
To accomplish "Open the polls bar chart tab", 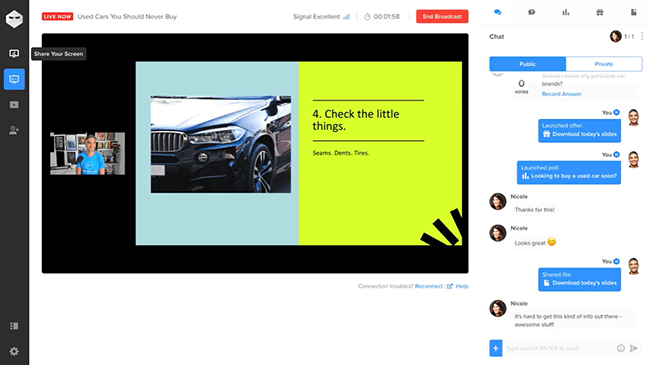I will point(565,12).
